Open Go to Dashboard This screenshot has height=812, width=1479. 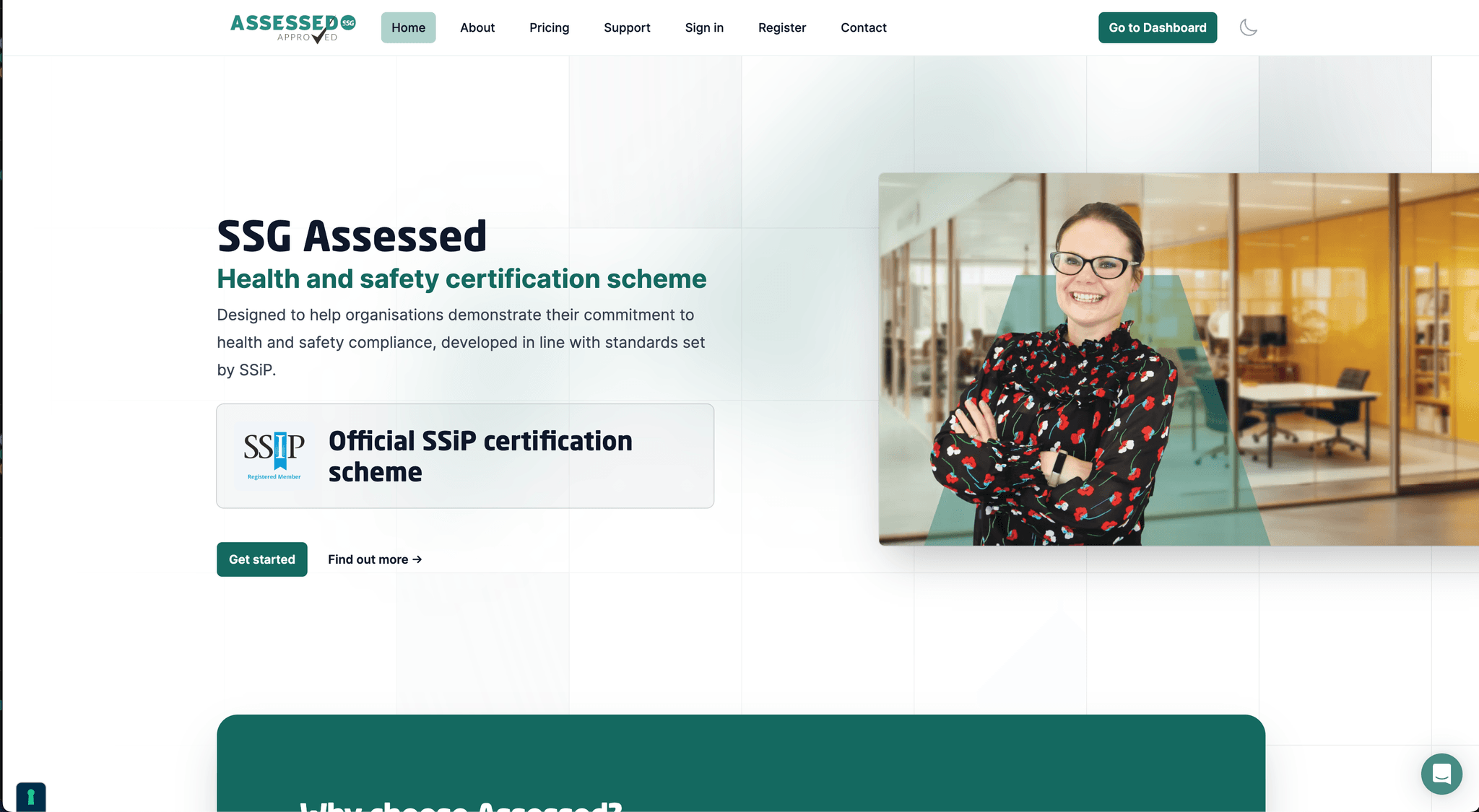[1157, 27]
